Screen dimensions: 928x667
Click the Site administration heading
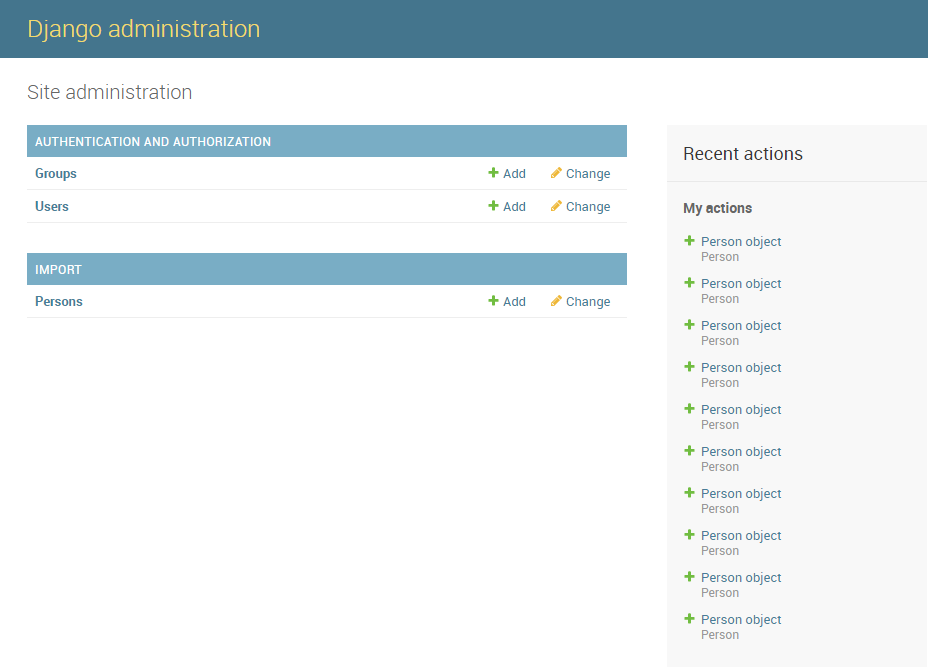coord(109,92)
